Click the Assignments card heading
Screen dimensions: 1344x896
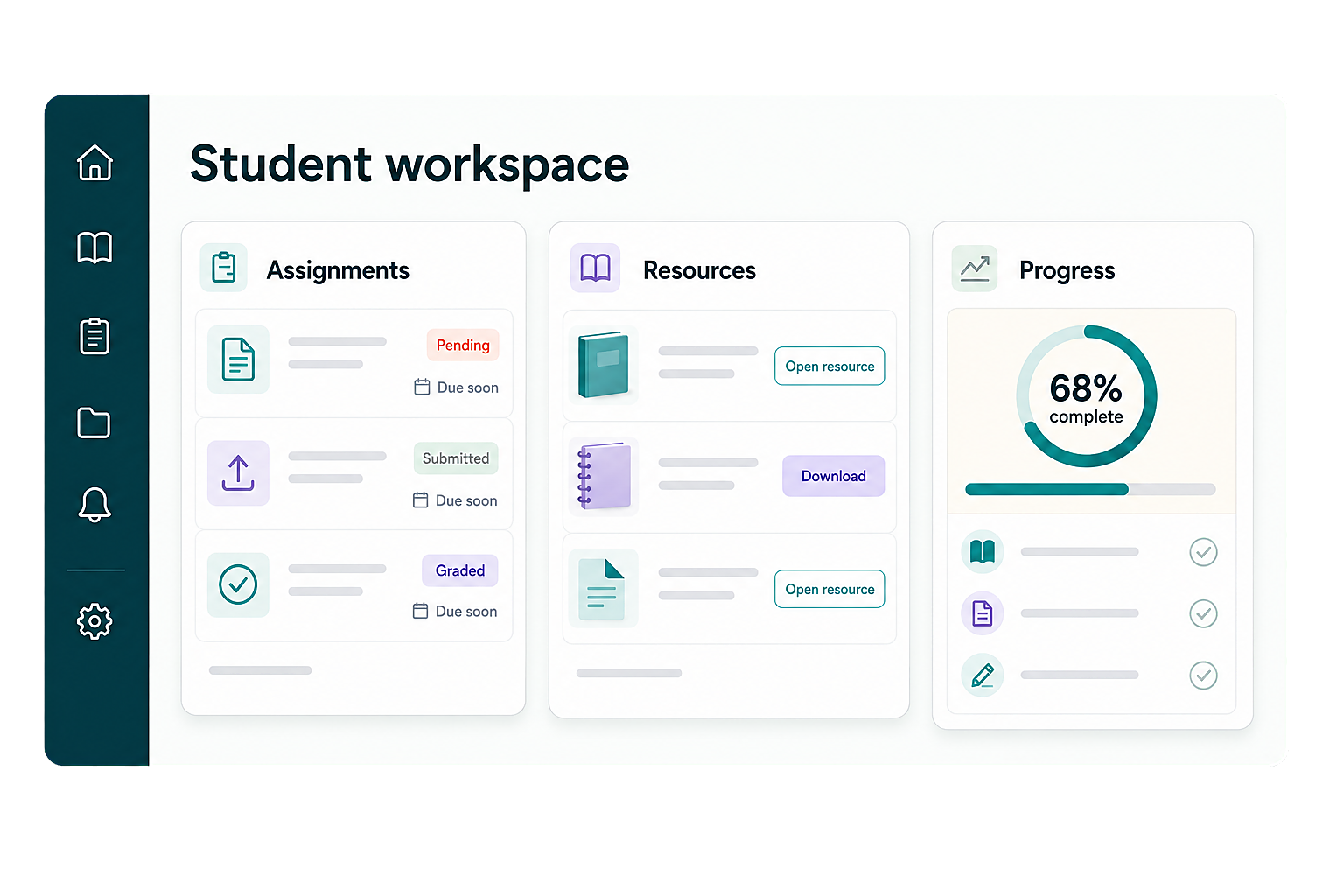click(338, 270)
